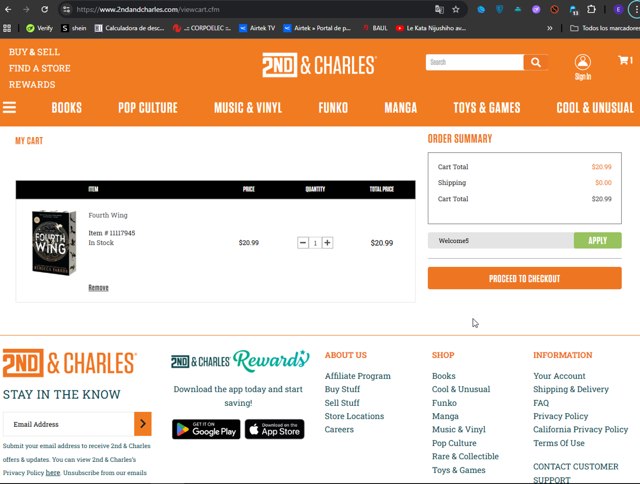Open Le Kata Nijushiho bookmark
The width and height of the screenshot is (640, 484).
pyautogui.click(x=431, y=28)
